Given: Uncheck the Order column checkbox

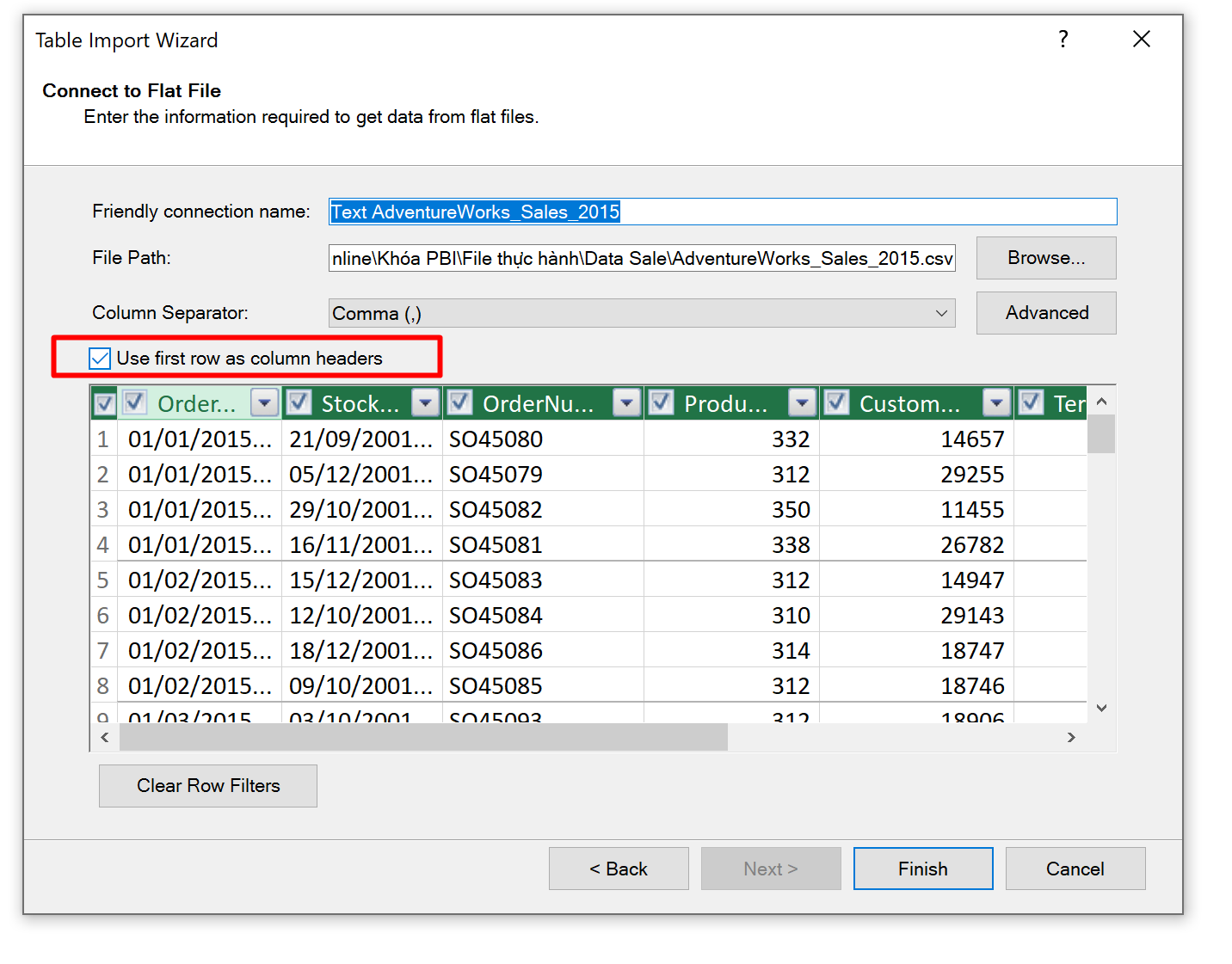Looking at the screenshot, I should click(135, 402).
